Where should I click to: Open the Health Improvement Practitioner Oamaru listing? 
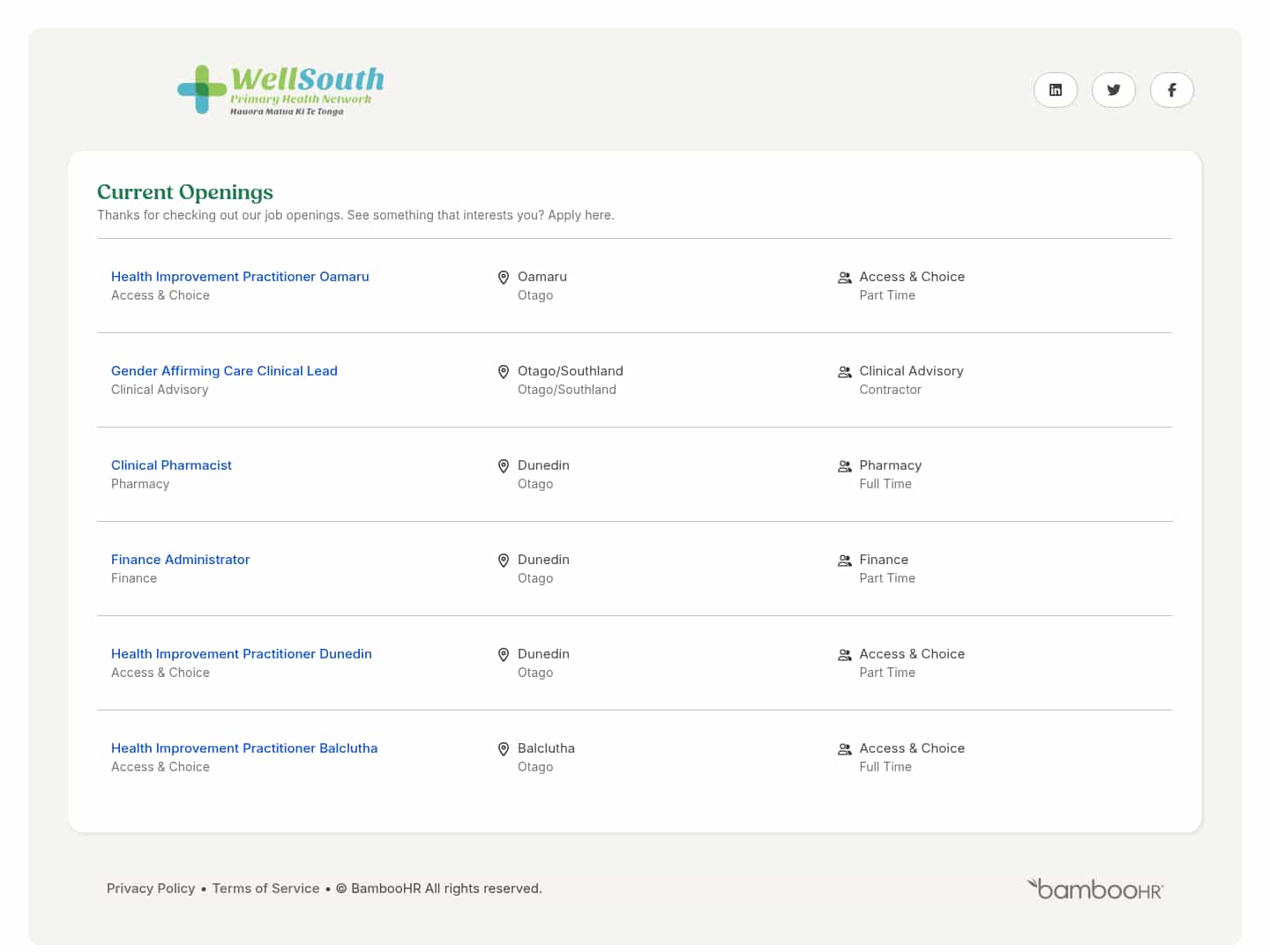point(240,276)
